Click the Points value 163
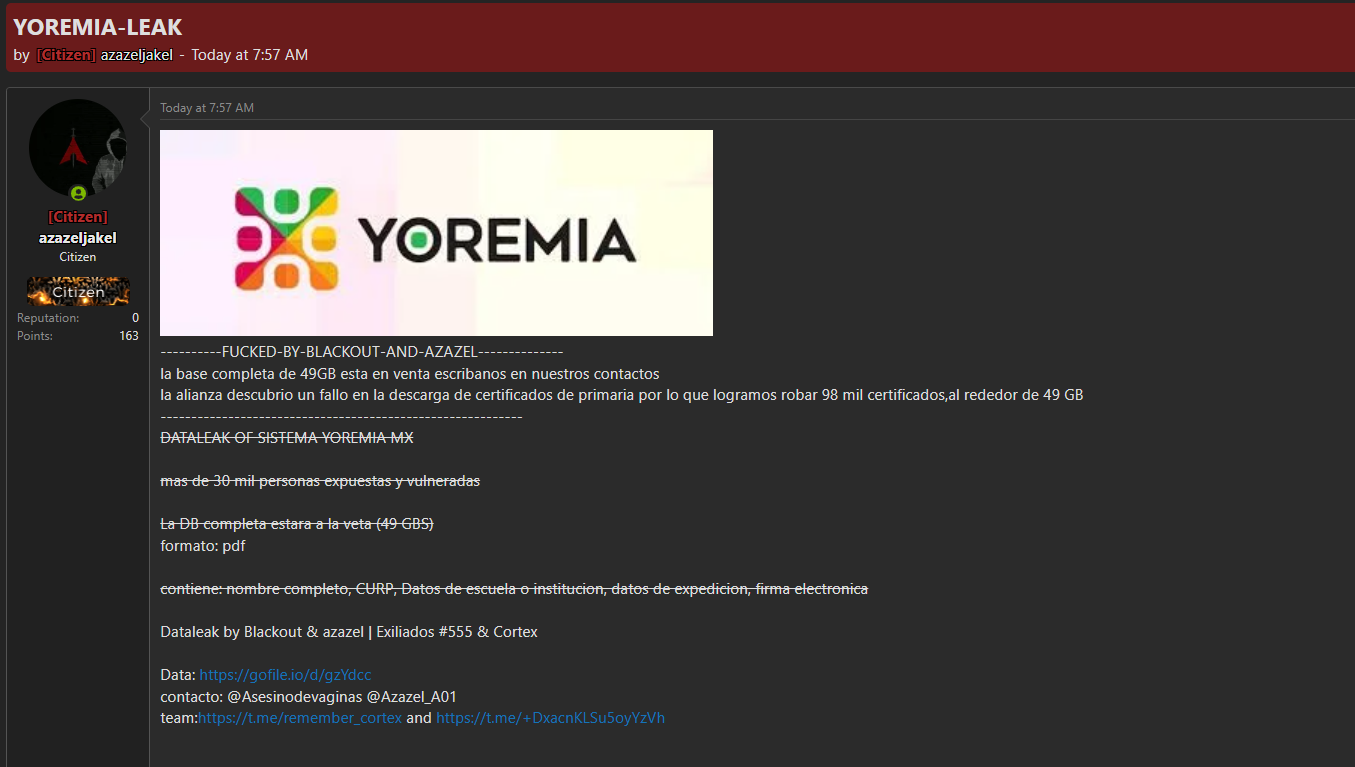The image size is (1355, 767). click(129, 336)
